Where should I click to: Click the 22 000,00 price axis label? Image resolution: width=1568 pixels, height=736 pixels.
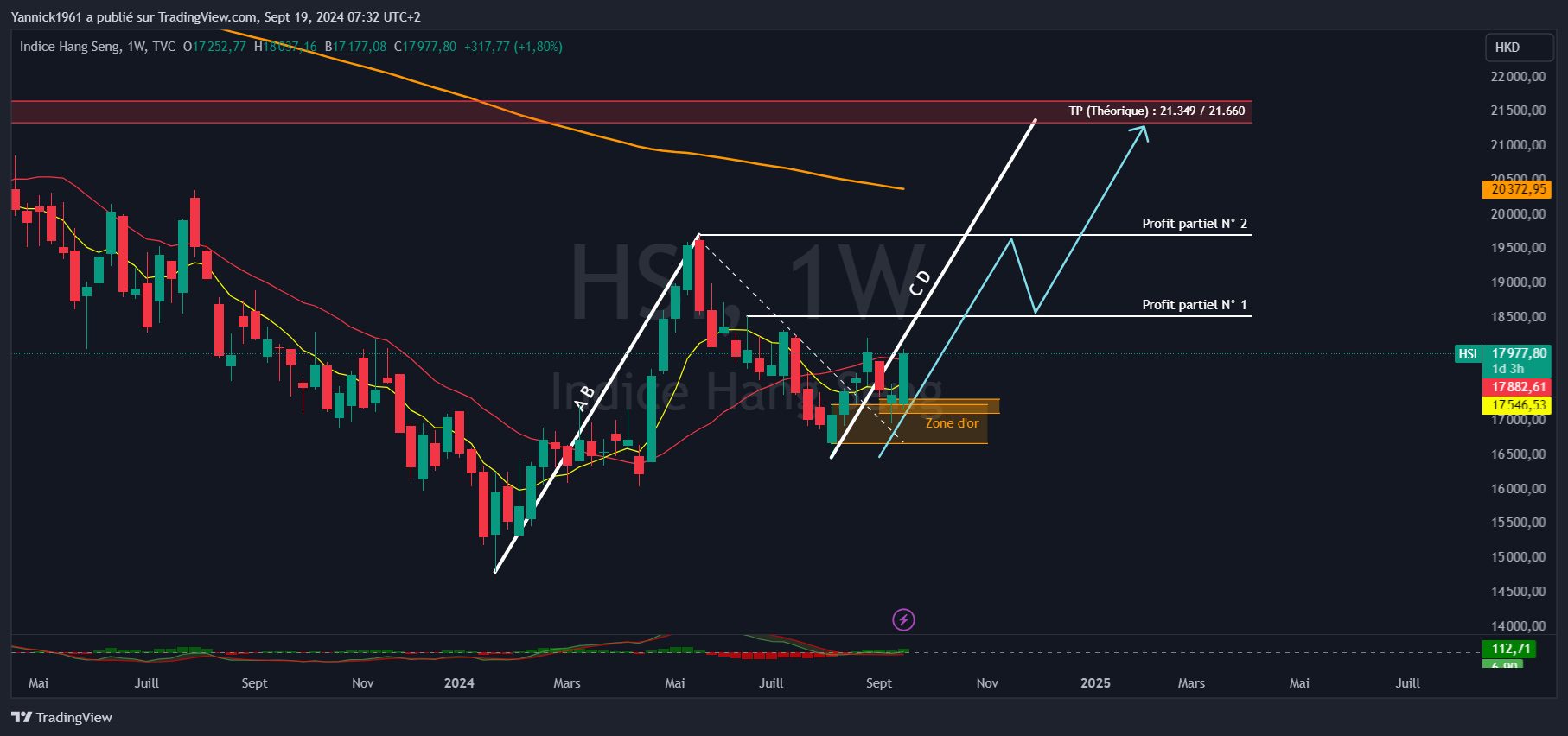pyautogui.click(x=1518, y=77)
